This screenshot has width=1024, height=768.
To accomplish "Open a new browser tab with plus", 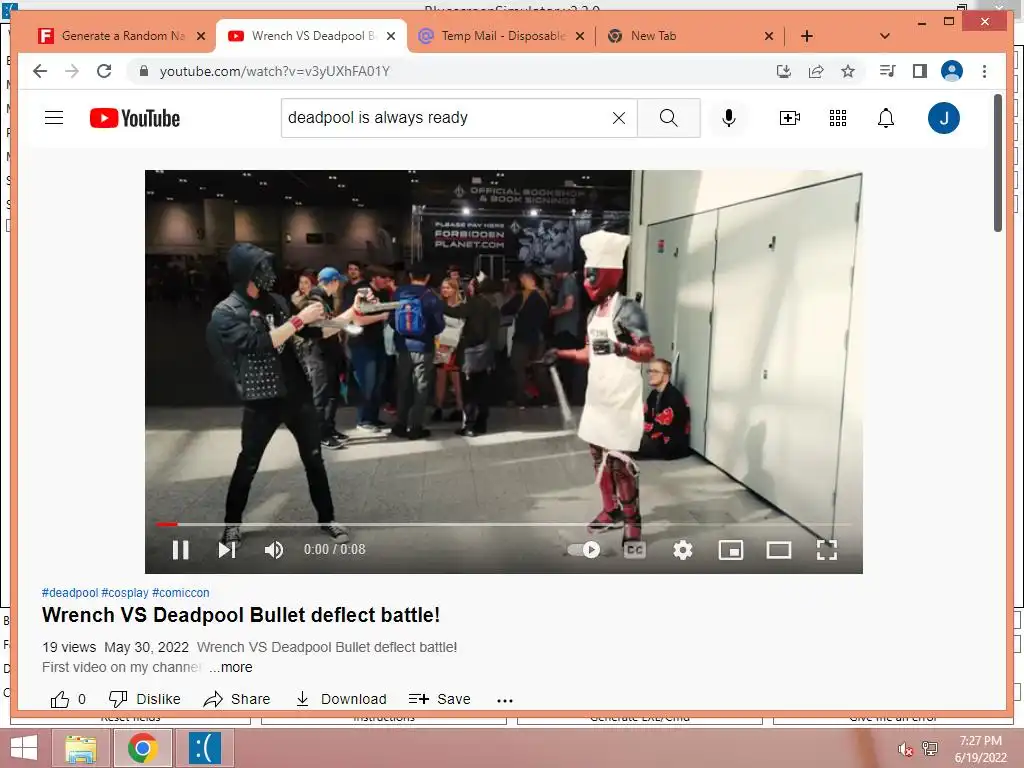I will (807, 36).
